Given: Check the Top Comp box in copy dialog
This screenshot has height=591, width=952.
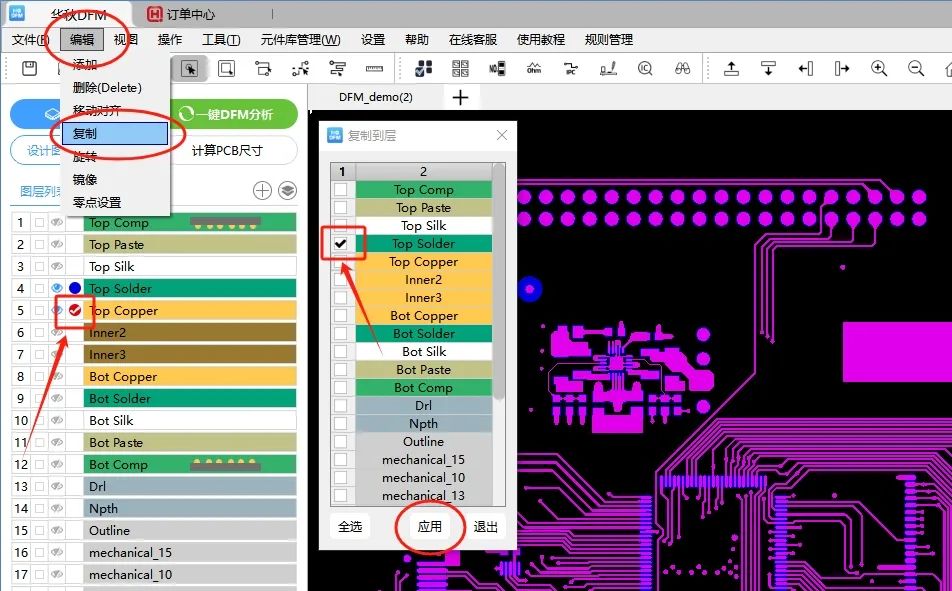Looking at the screenshot, I should click(x=341, y=190).
